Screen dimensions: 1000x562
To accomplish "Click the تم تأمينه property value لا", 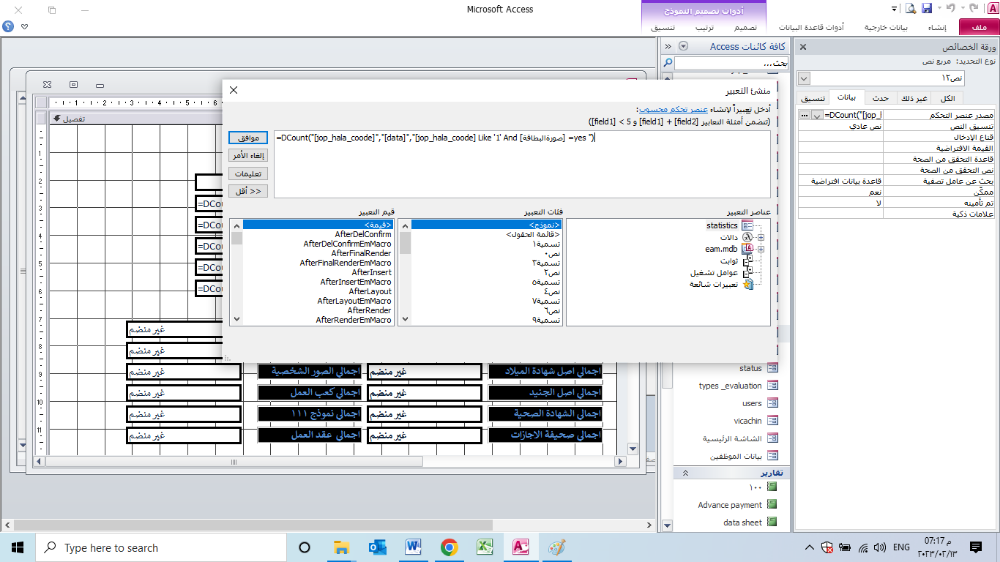I will (841, 203).
